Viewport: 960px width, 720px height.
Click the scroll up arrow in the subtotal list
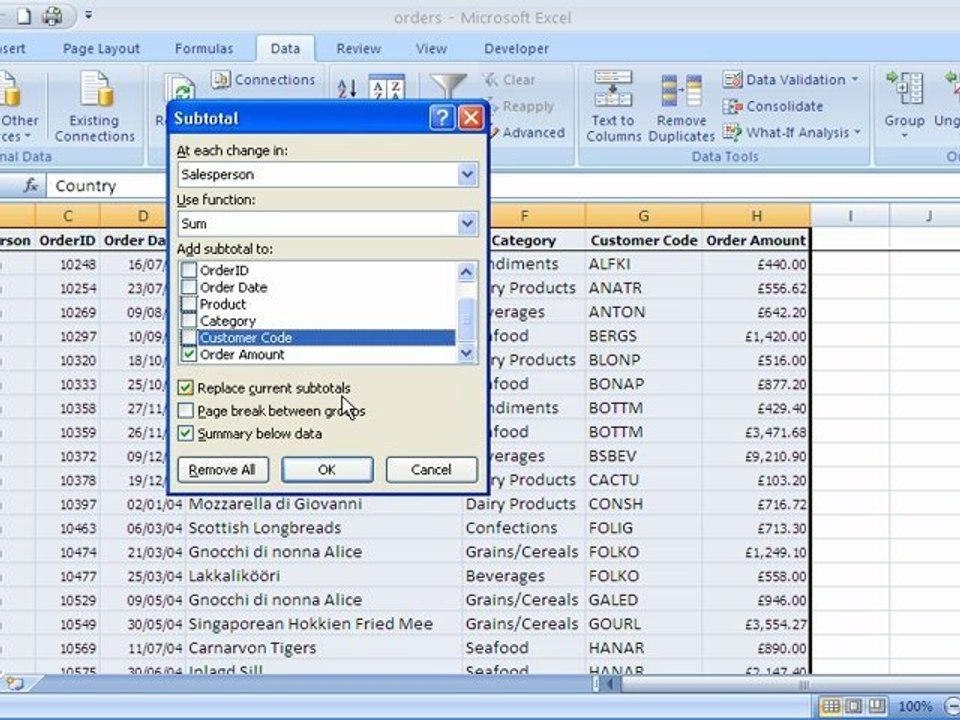point(467,271)
